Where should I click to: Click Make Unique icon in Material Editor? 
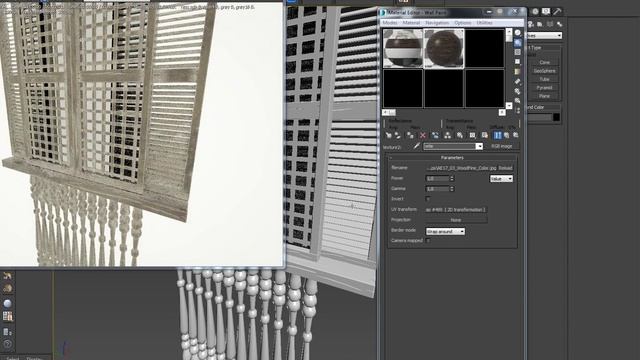click(447, 135)
